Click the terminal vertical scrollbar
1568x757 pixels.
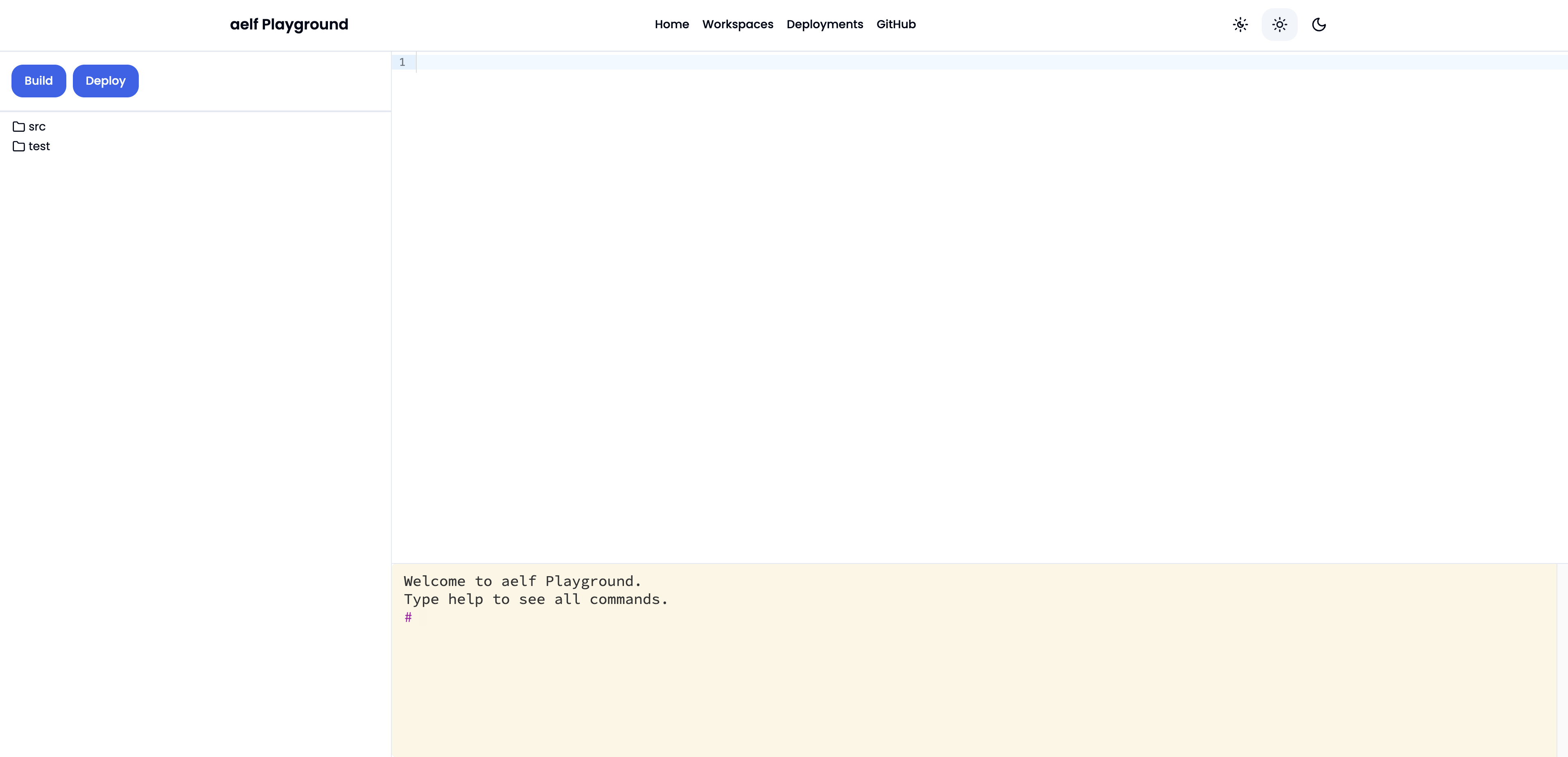[1562, 660]
